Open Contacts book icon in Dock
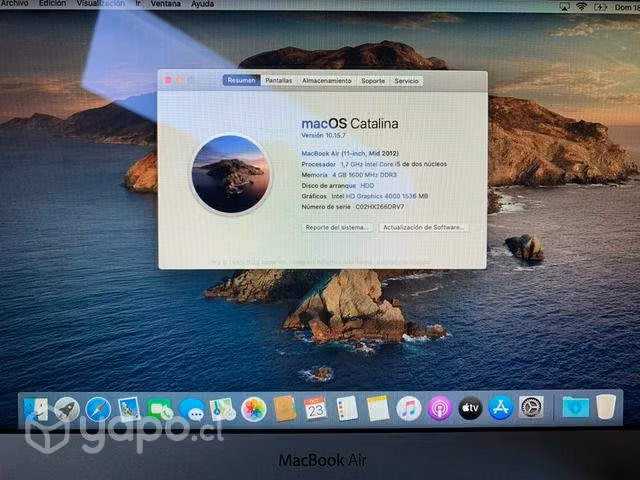Screen dimensions: 640x480 click(284, 409)
